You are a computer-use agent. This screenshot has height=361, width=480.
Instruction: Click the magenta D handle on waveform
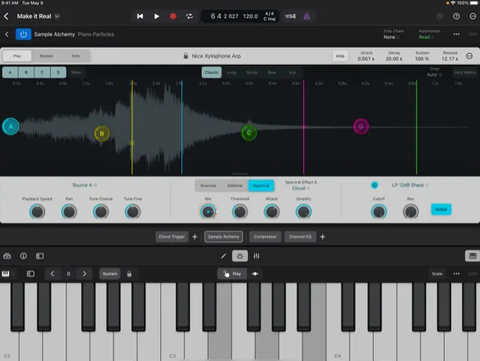(361, 127)
